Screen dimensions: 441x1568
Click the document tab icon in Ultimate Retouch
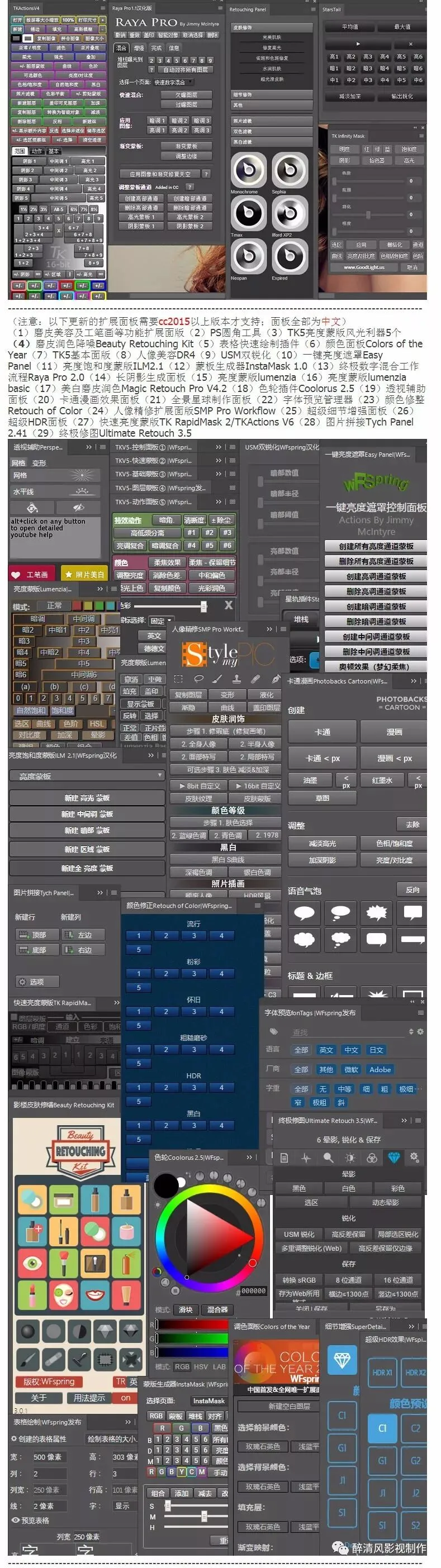pyautogui.click(x=284, y=1157)
